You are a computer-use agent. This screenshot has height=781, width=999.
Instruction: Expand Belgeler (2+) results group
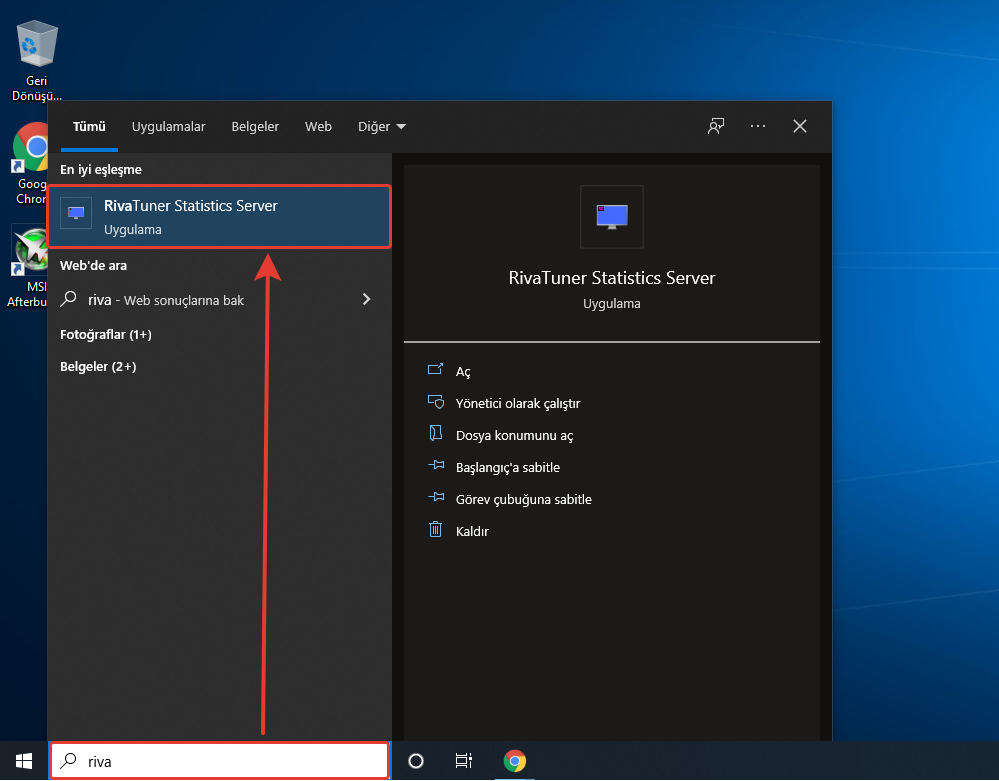pos(98,366)
